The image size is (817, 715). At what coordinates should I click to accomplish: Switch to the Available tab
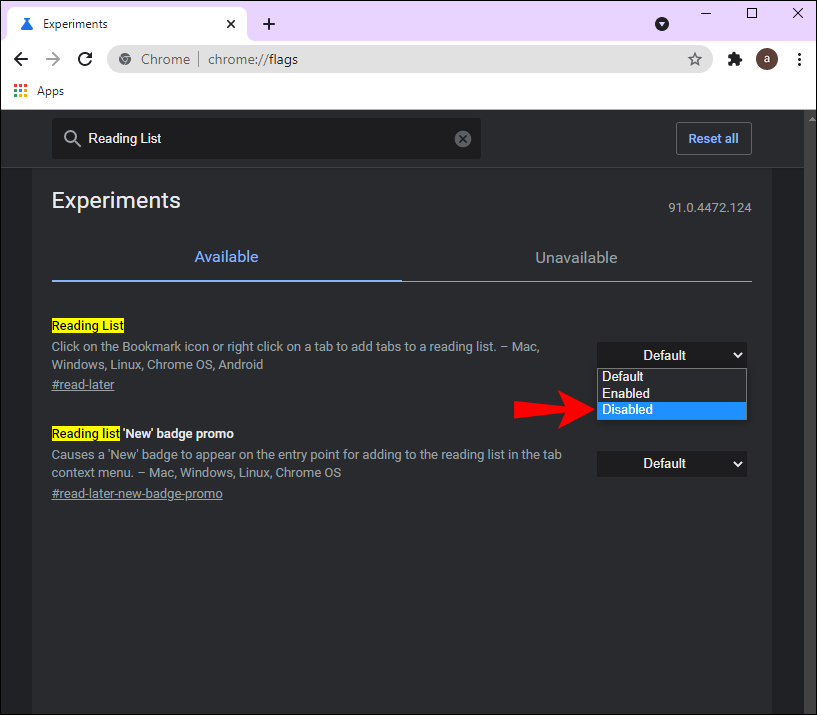coord(226,257)
